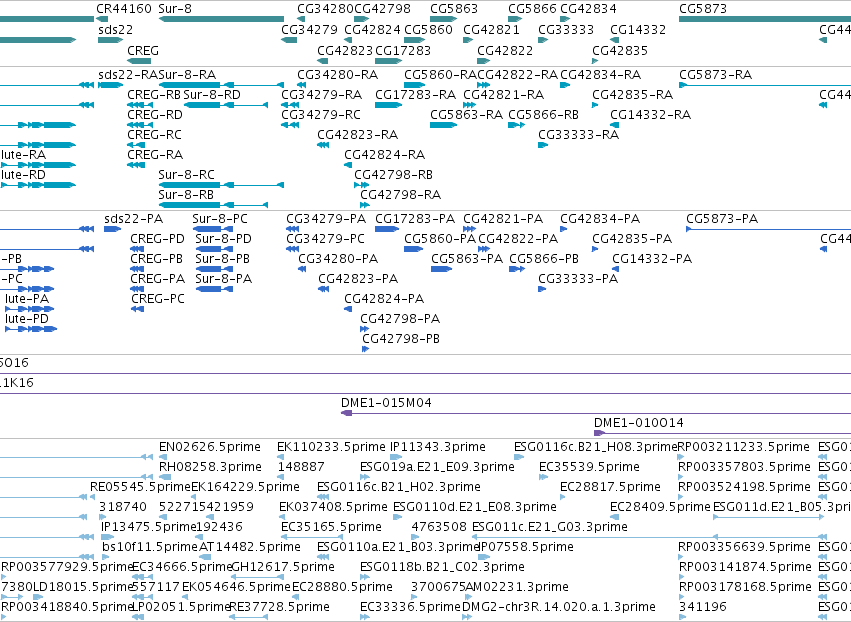Click the CG34279-PC protein label
Screen dimensions: 851x622
[326, 239]
